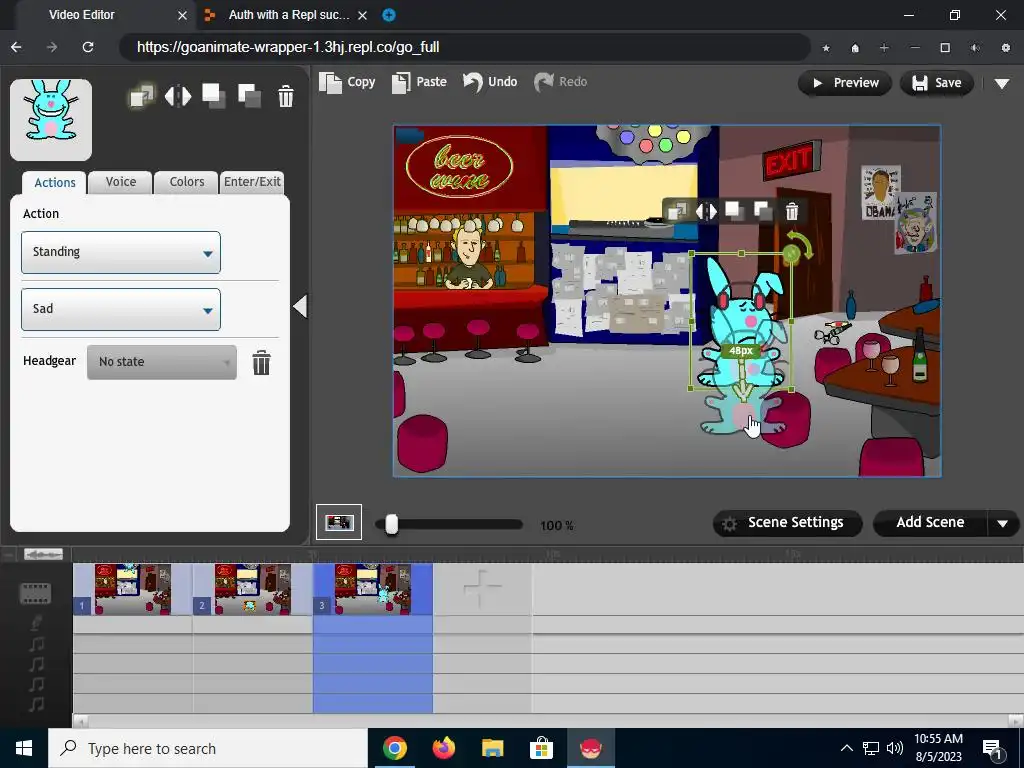
Task: Click the Paste toolbar button
Action: 419,82
